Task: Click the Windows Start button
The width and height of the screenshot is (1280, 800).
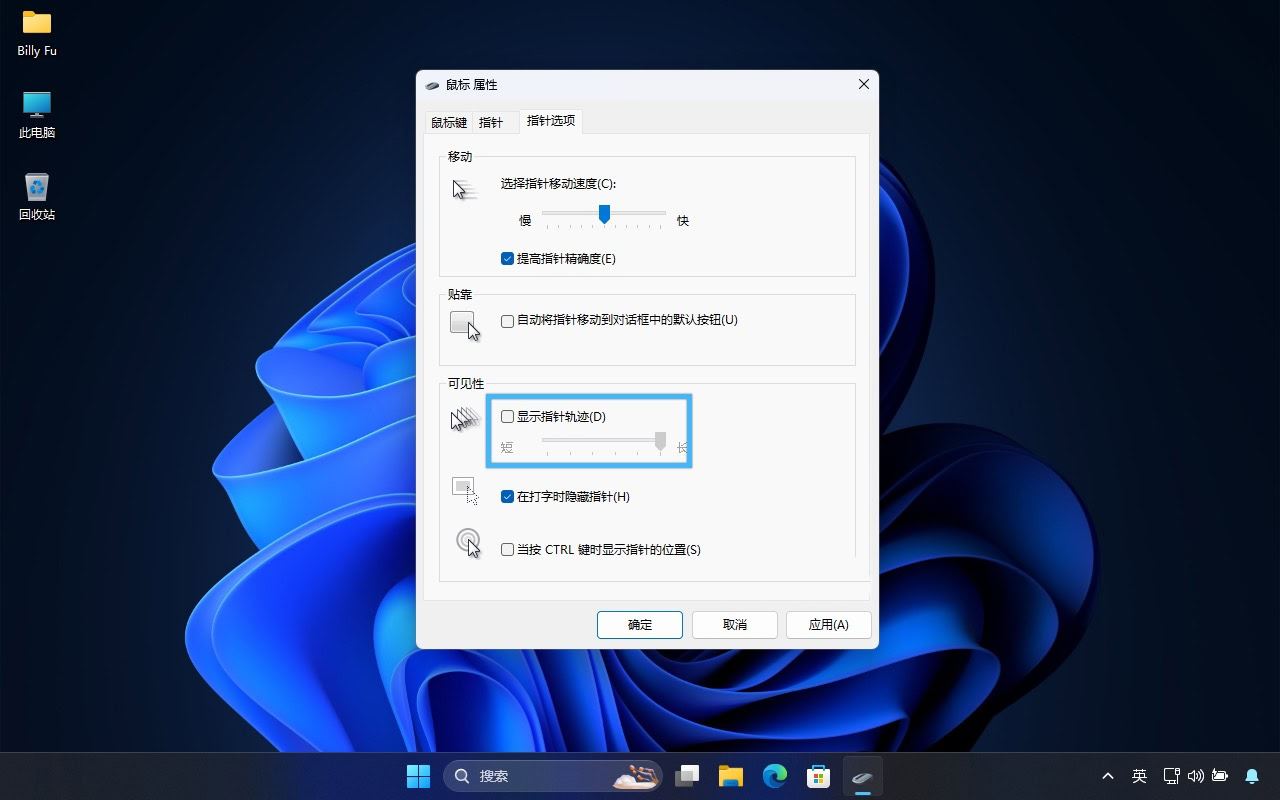Action: coord(418,776)
